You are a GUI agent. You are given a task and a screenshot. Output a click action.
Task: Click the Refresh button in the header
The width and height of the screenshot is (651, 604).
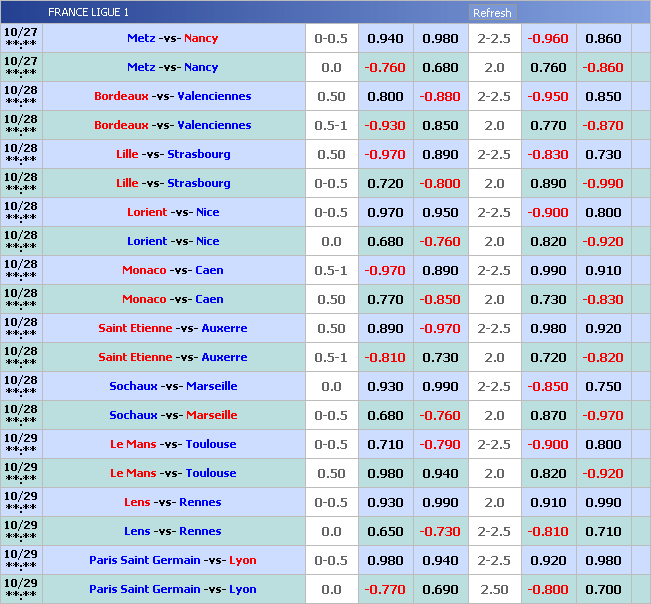[492, 13]
